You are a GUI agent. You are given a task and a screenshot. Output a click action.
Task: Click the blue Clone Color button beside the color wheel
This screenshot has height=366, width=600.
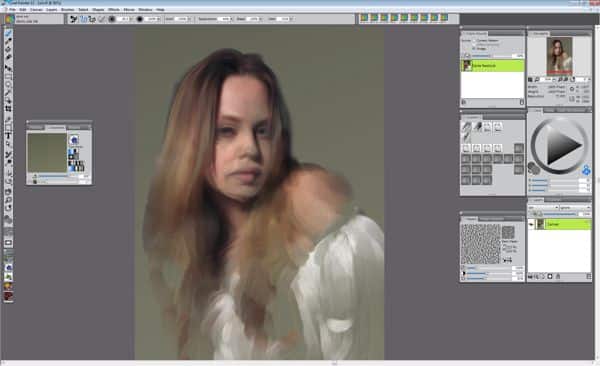click(x=586, y=170)
